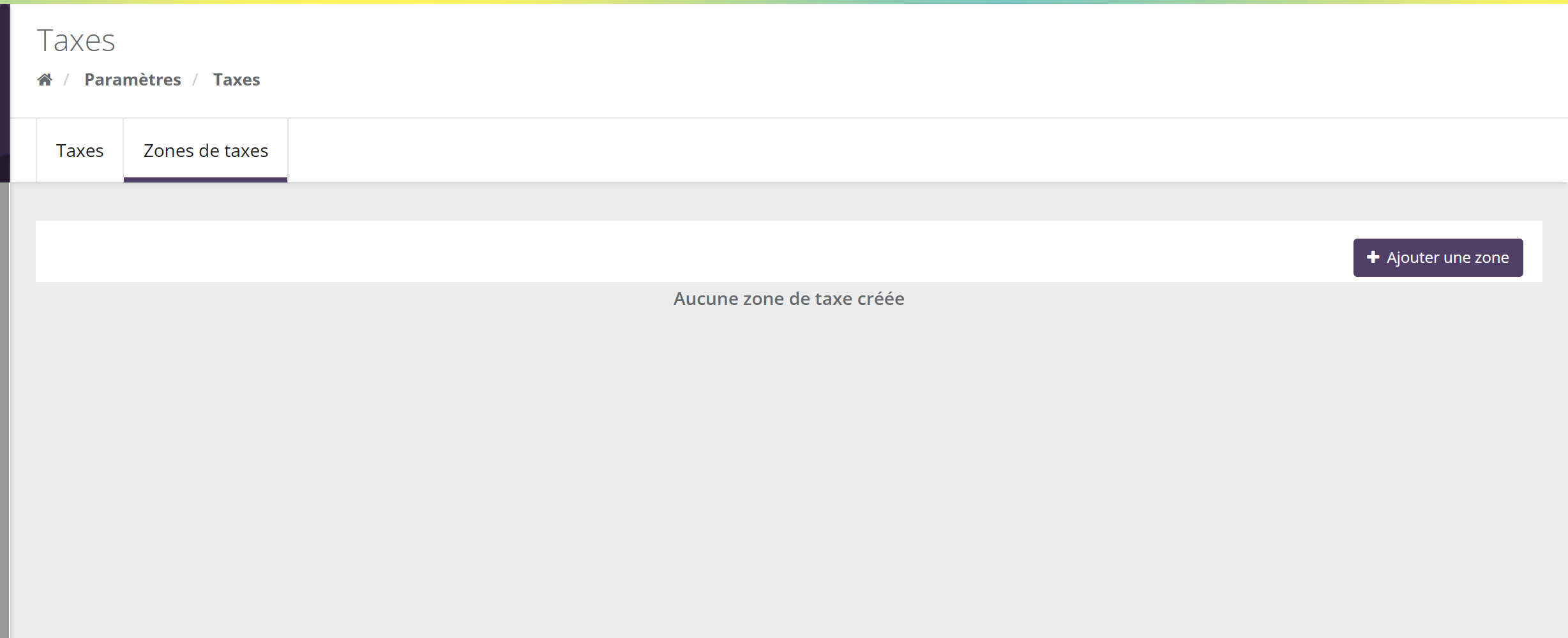The width and height of the screenshot is (1568, 638).
Task: Open Taxes breadcrumb link
Action: click(x=236, y=80)
